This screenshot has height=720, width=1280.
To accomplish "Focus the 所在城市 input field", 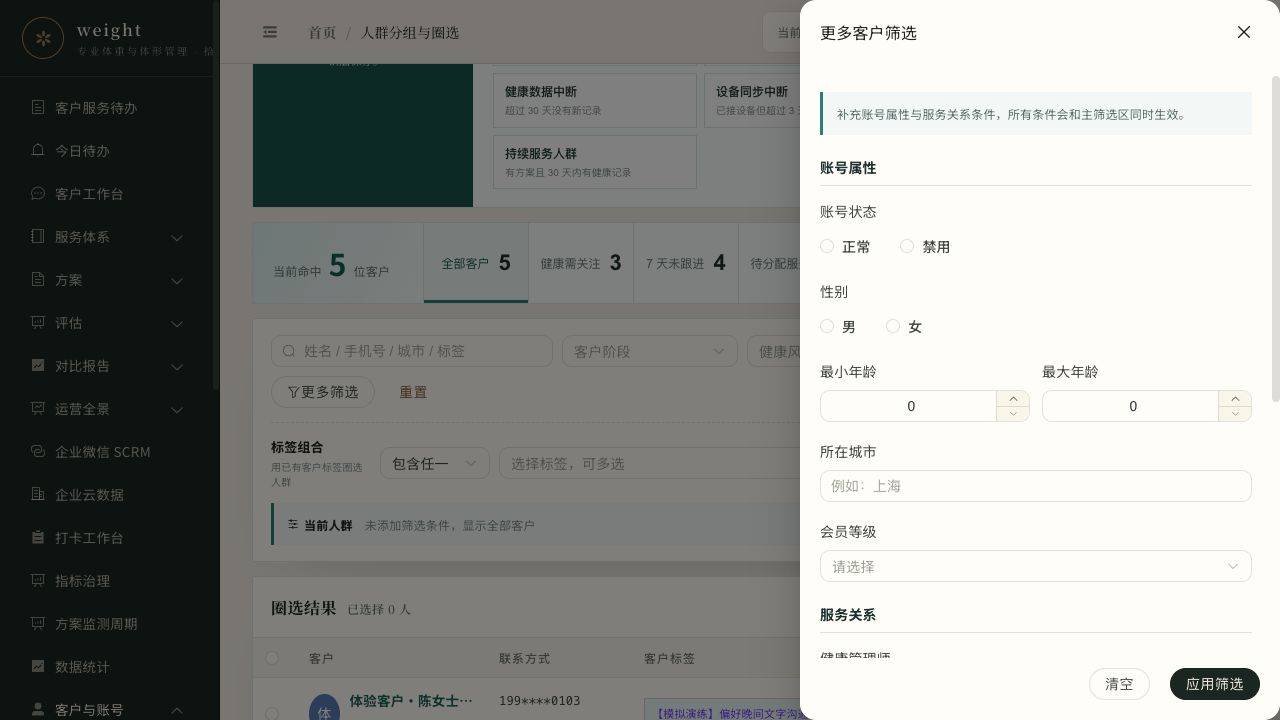I will [x=1035, y=486].
